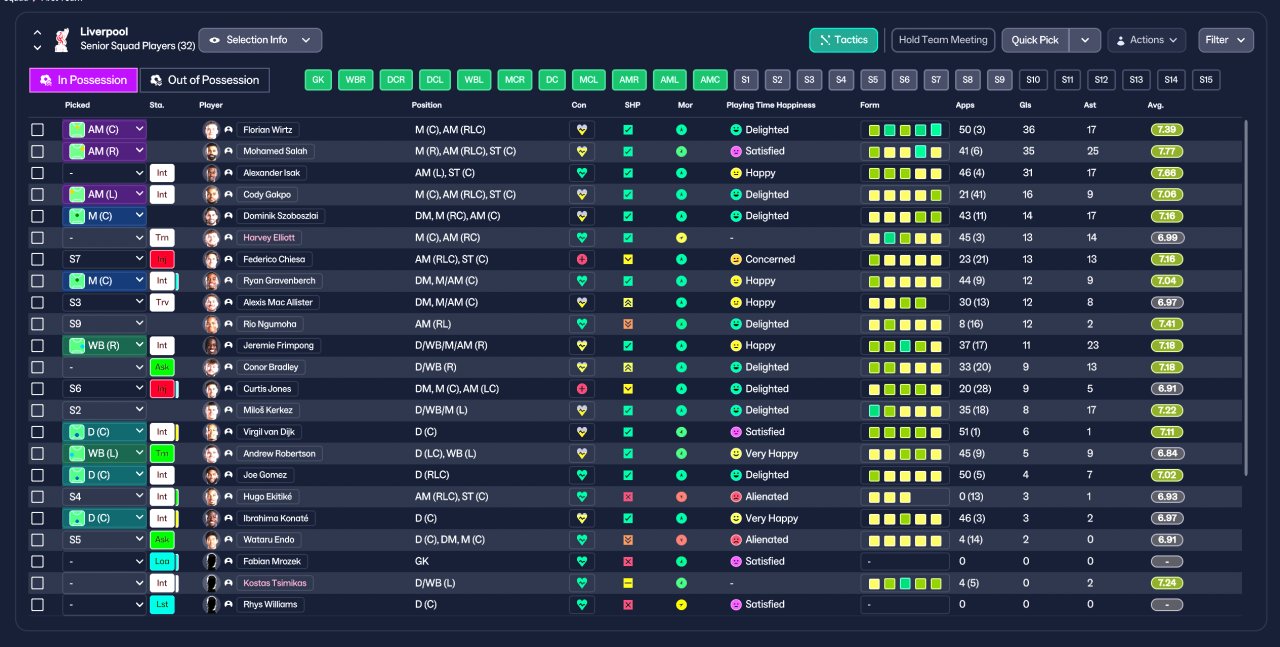The height and width of the screenshot is (647, 1280).
Task: Tick the checkbox for Florian Wirtz
Action: point(38,130)
